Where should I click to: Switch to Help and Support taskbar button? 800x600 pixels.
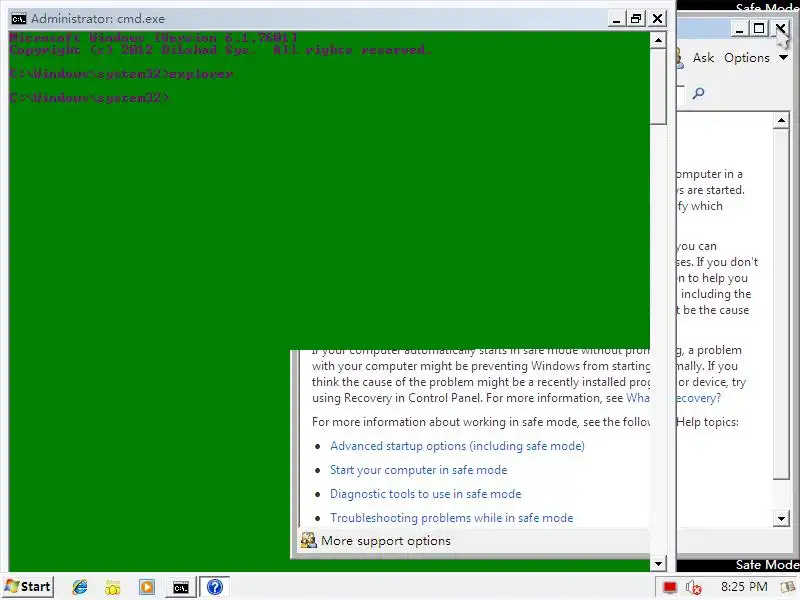[215, 587]
